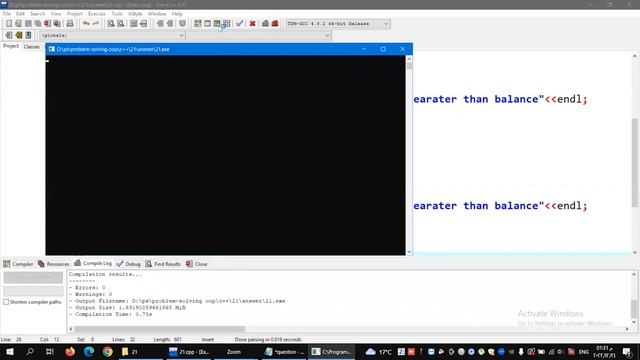Click "Done parsing" status bar message
Image resolution: width=640 pixels, height=360 pixels.
click(x=268, y=340)
